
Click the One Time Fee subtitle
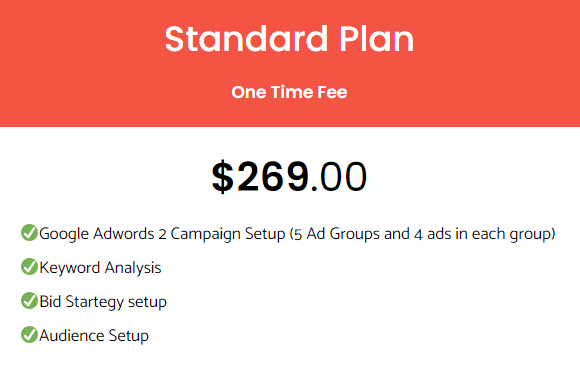(289, 92)
